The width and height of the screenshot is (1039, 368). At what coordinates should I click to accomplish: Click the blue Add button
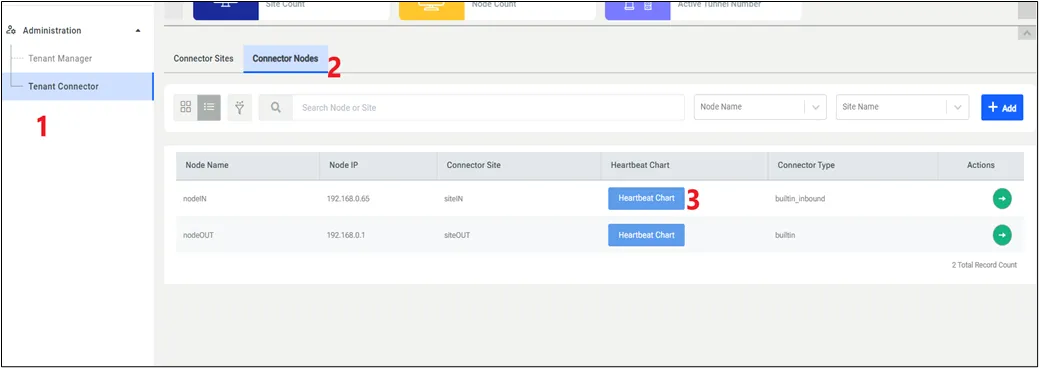point(1002,107)
